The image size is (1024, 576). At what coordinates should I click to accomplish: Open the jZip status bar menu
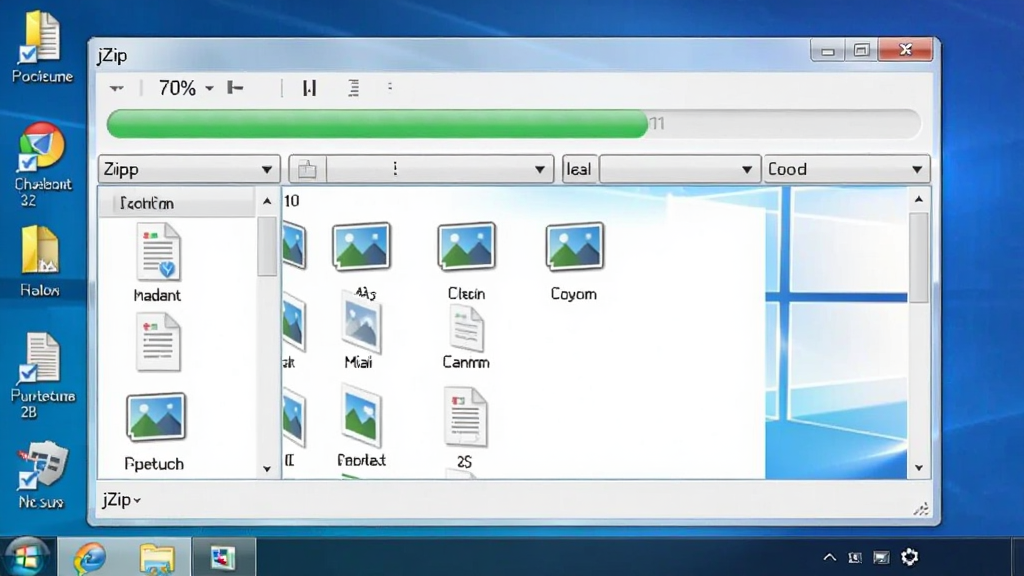coord(121,500)
